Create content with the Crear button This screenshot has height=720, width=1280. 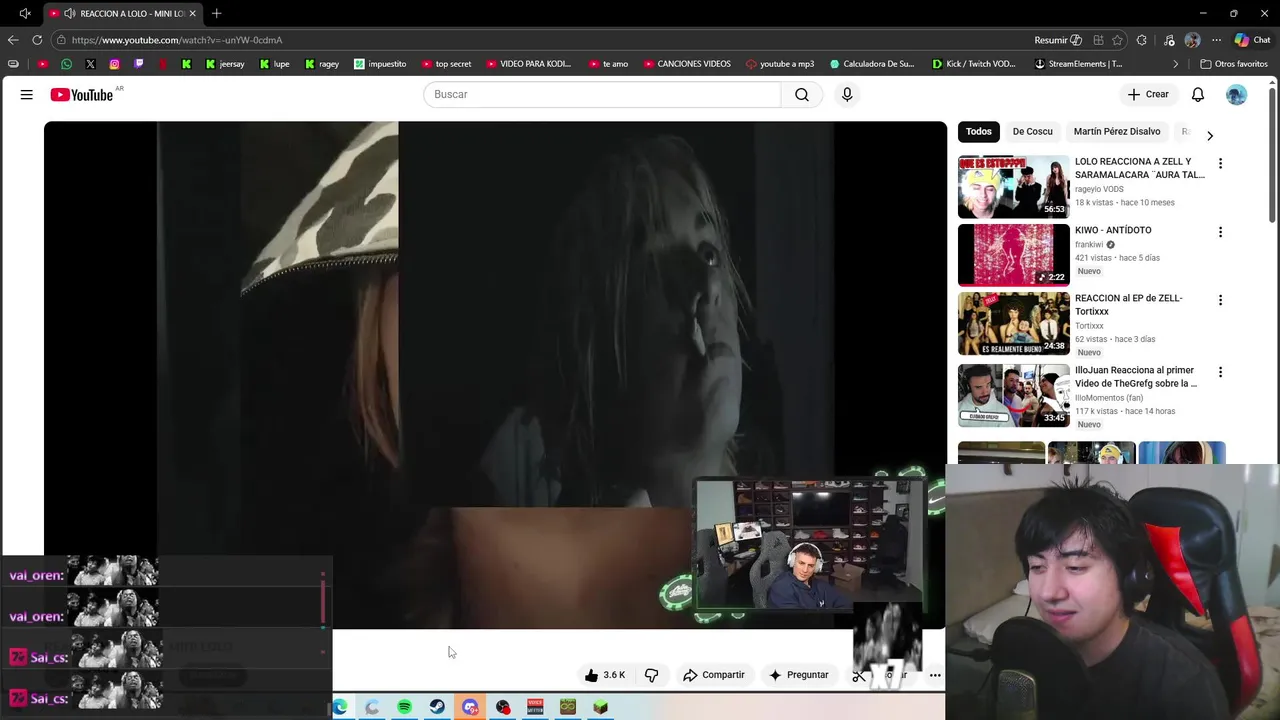pos(1148,94)
